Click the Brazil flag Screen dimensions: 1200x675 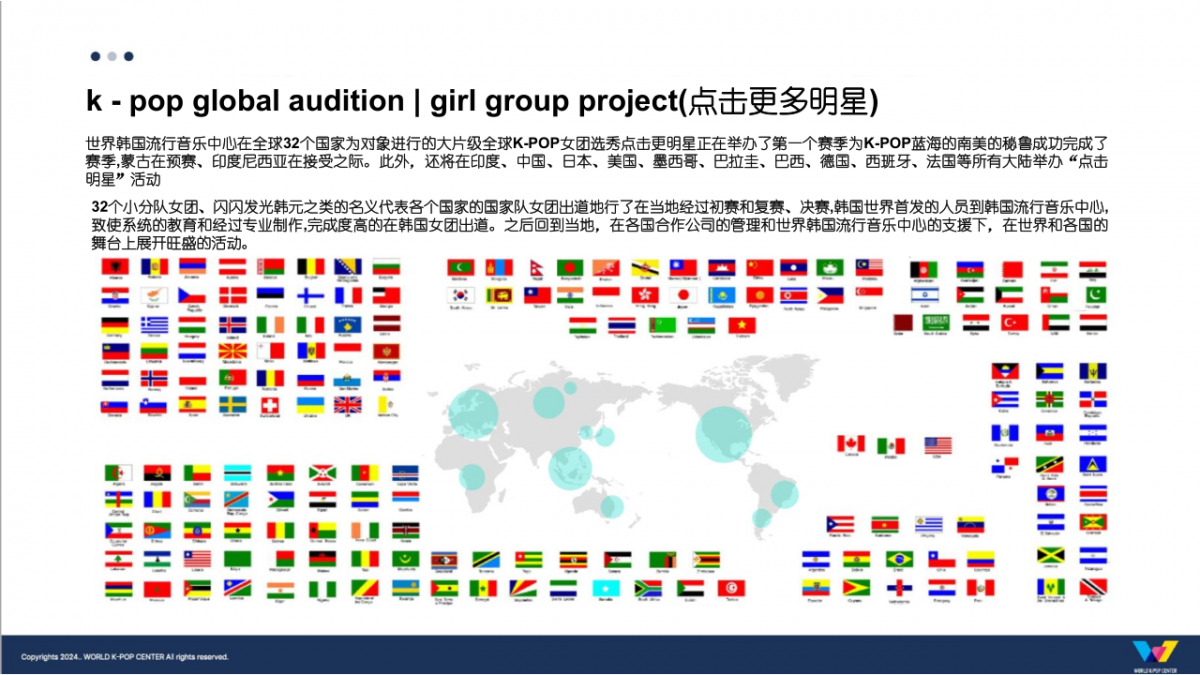pyautogui.click(x=899, y=558)
